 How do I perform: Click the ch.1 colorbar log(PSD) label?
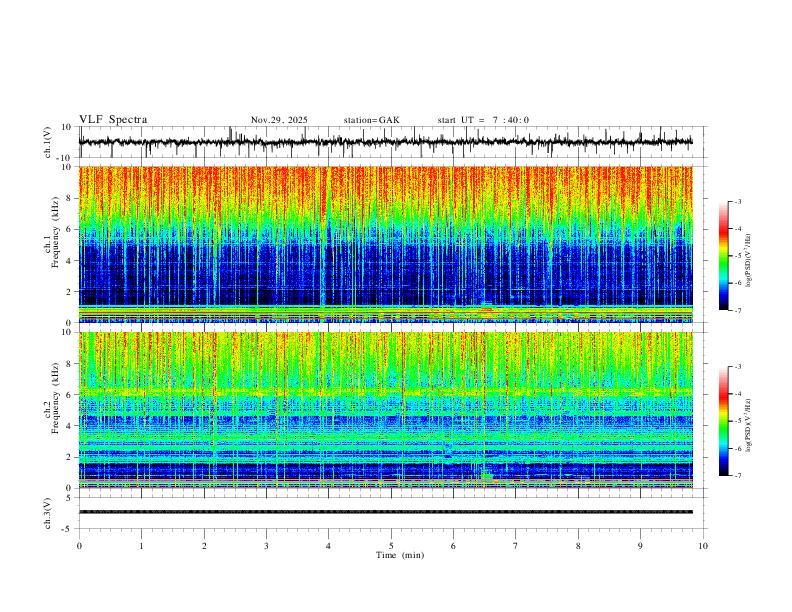point(749,261)
